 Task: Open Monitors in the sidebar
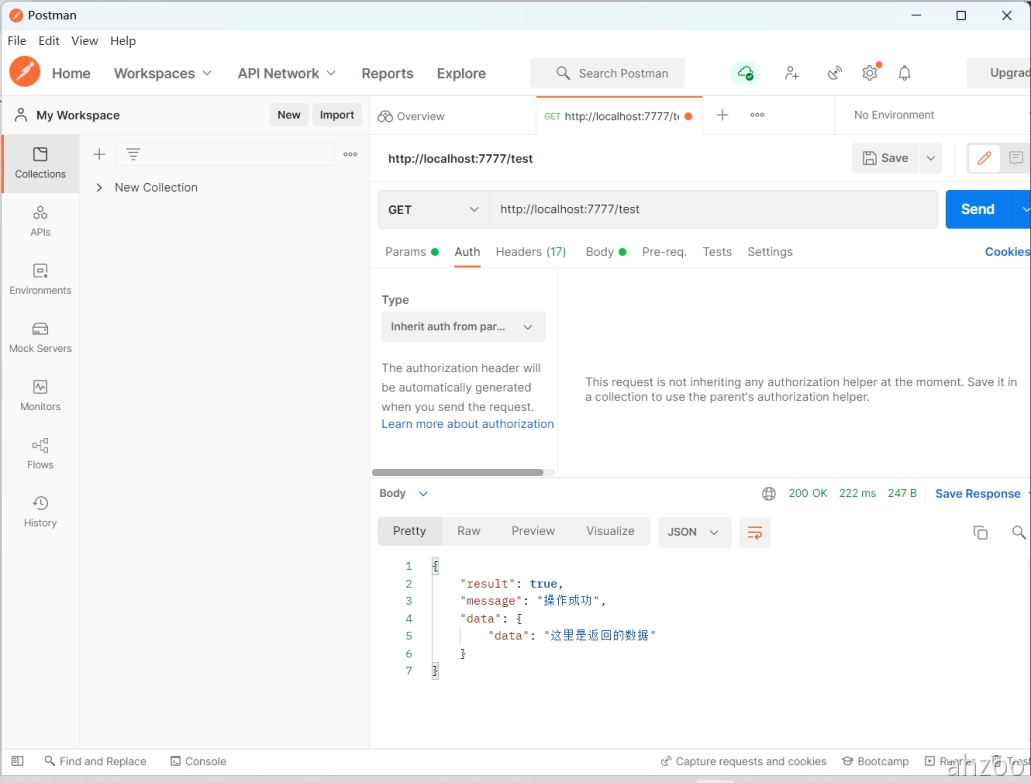pos(40,394)
